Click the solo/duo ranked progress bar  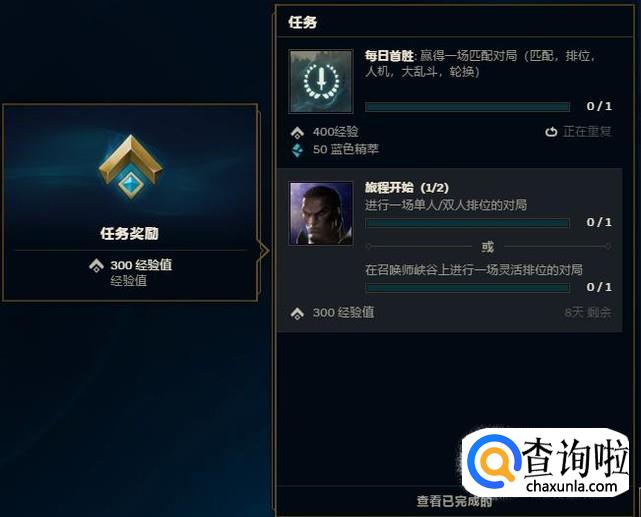pyautogui.click(x=467, y=223)
